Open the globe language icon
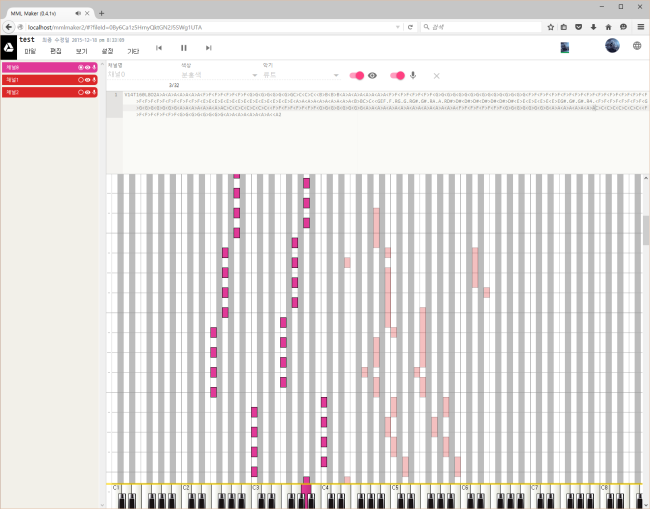This screenshot has width=650, height=509. [x=637, y=46]
